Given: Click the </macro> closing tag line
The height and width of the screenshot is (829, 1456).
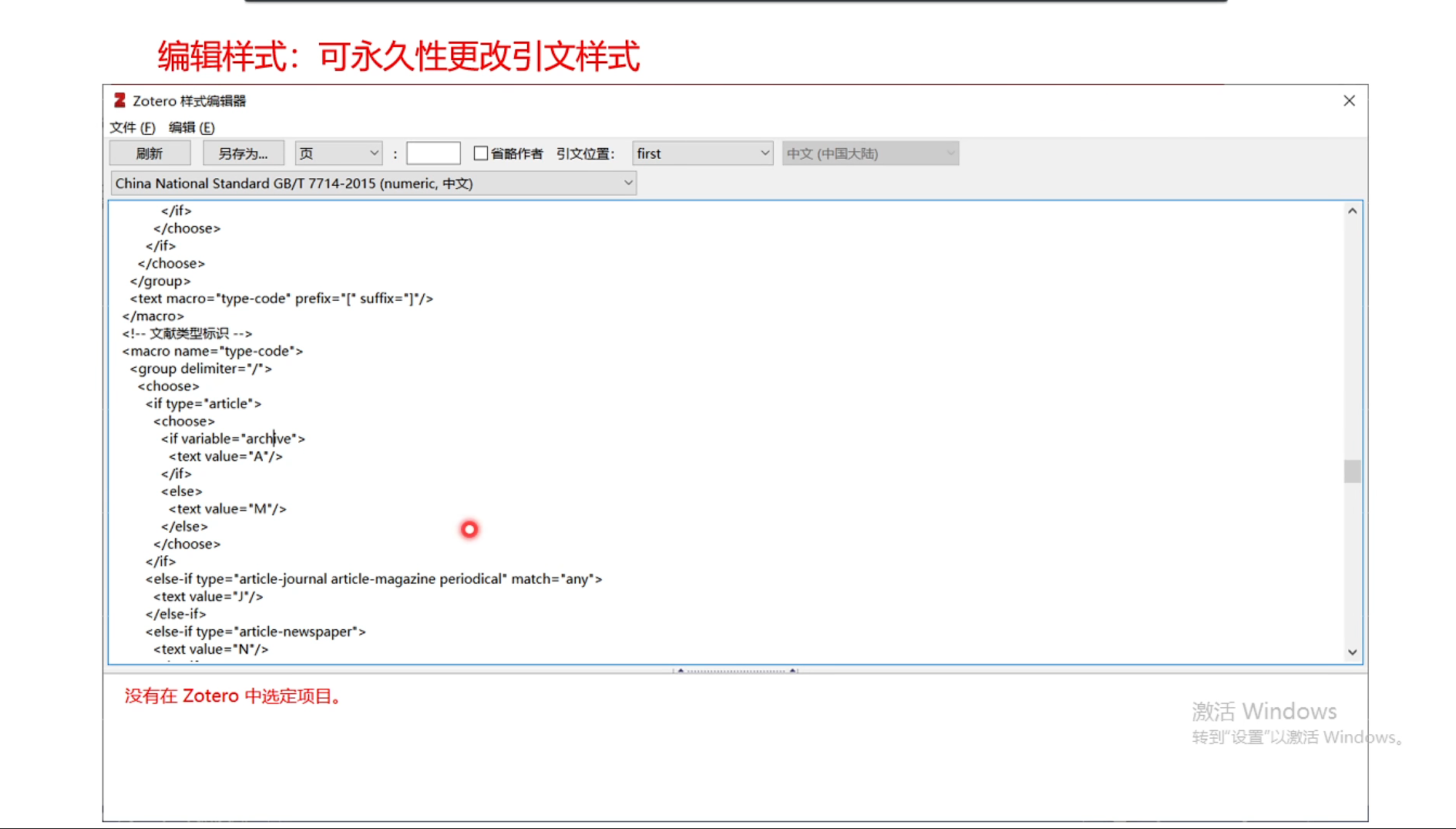Looking at the screenshot, I should (x=153, y=316).
